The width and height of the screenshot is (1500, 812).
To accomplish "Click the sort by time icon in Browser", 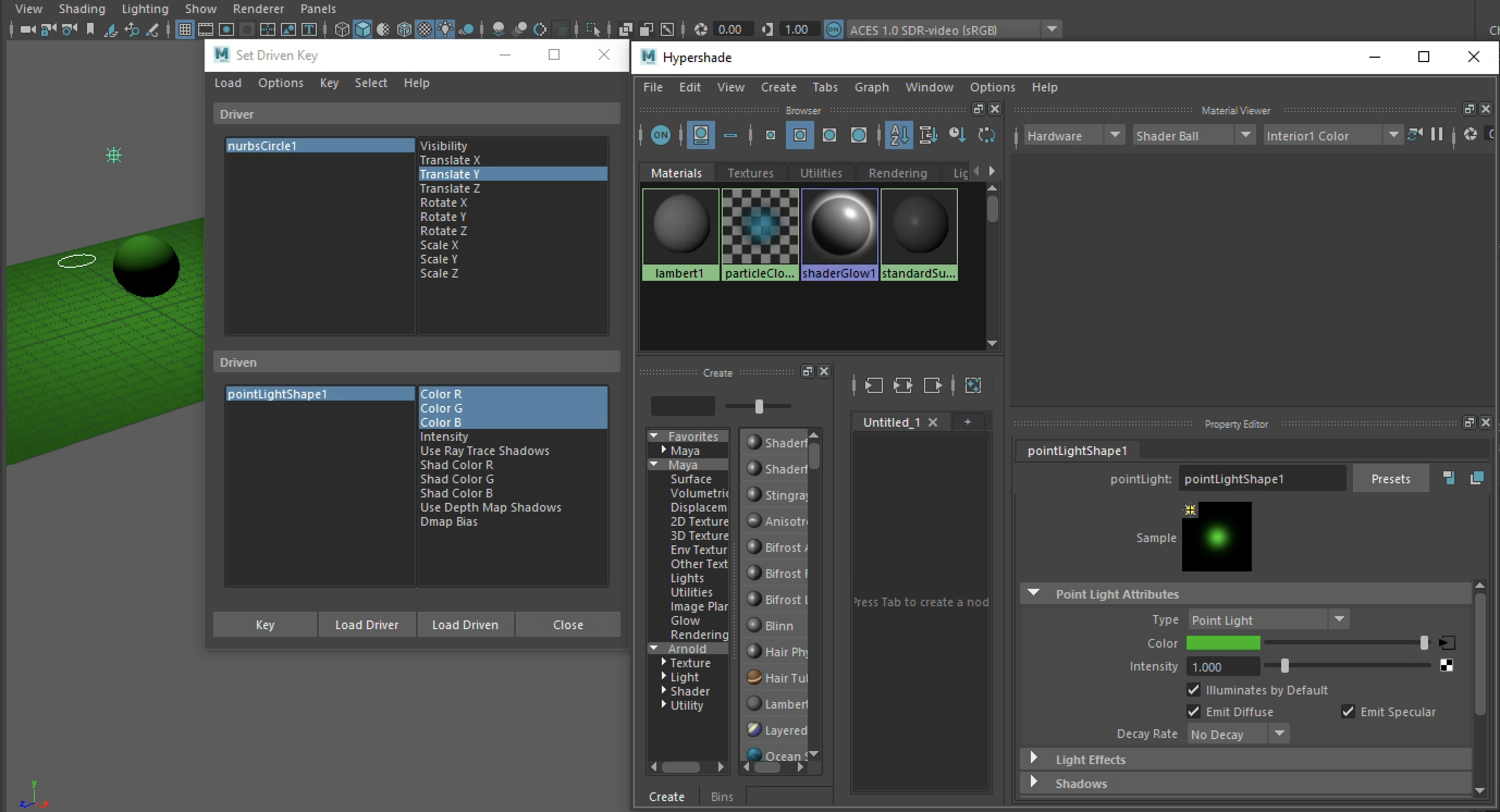I will tap(957, 136).
